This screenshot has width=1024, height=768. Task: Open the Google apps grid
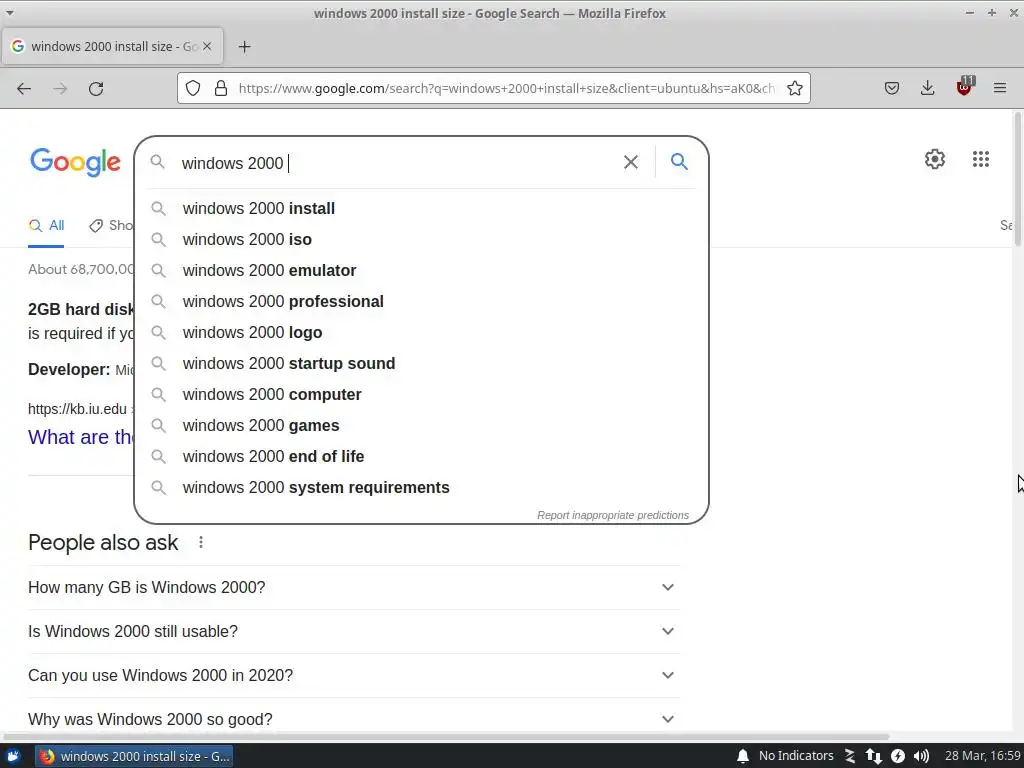pos(980,159)
